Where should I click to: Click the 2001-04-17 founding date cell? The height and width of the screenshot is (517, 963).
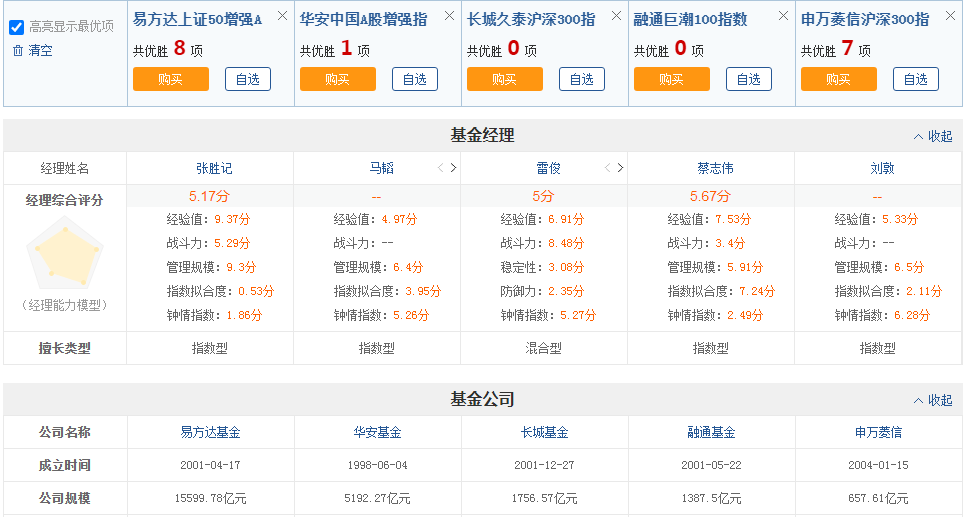coord(210,465)
